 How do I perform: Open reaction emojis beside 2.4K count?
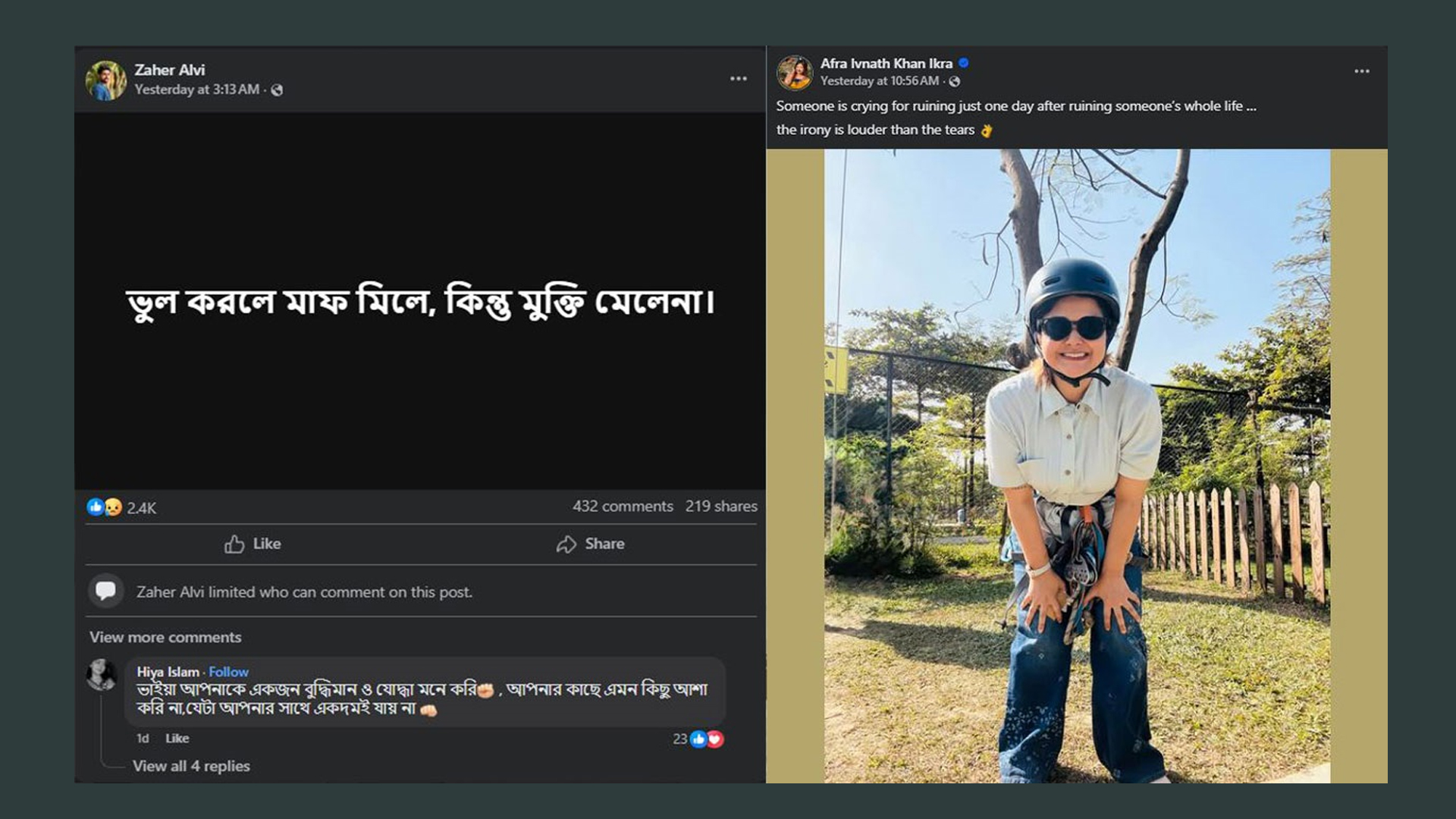[x=105, y=507]
